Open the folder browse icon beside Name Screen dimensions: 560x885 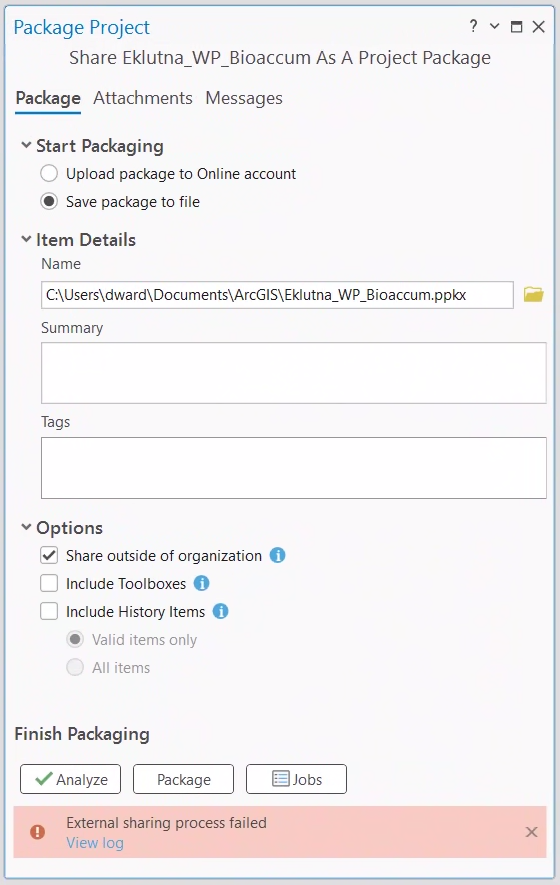pyautogui.click(x=533, y=295)
